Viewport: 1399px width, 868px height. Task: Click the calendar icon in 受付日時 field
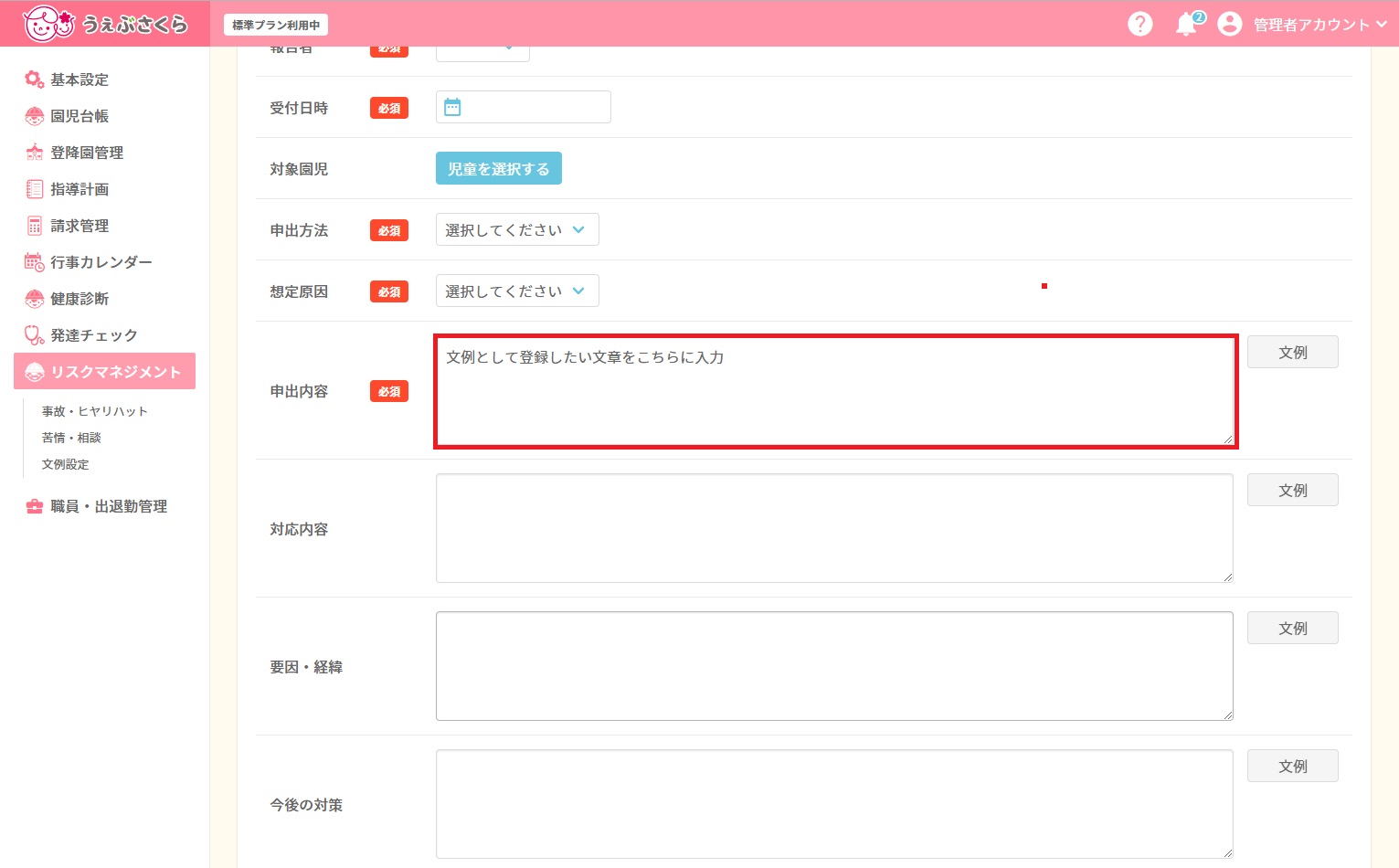452,108
